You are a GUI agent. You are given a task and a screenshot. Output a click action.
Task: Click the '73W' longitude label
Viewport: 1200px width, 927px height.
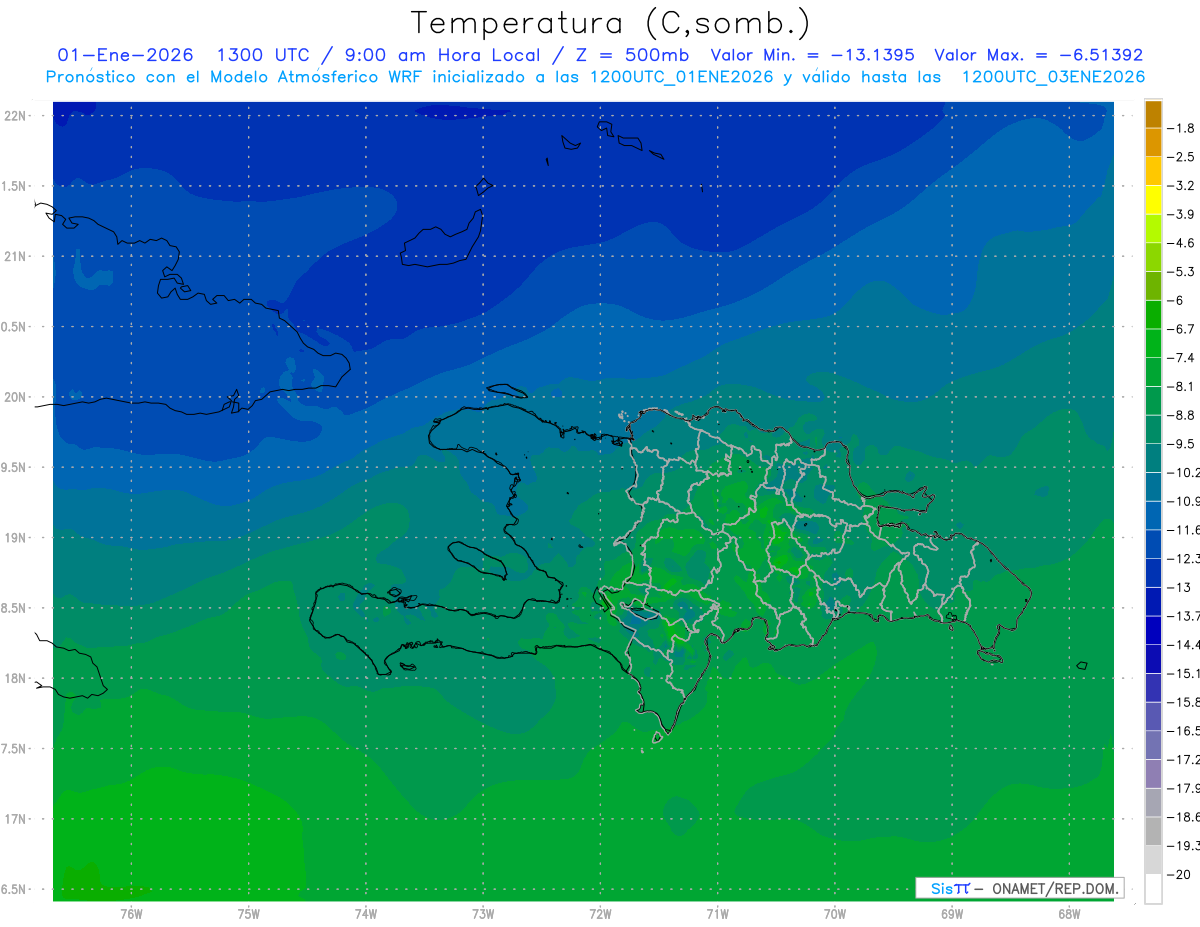click(x=483, y=914)
